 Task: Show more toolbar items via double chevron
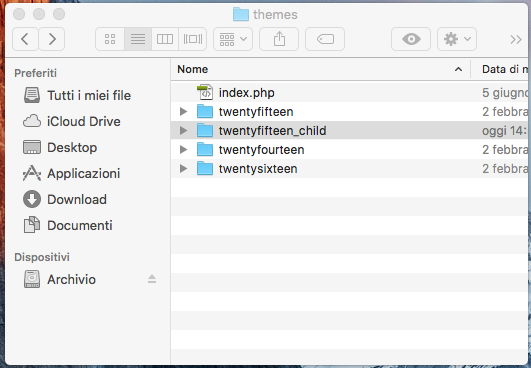(516, 40)
